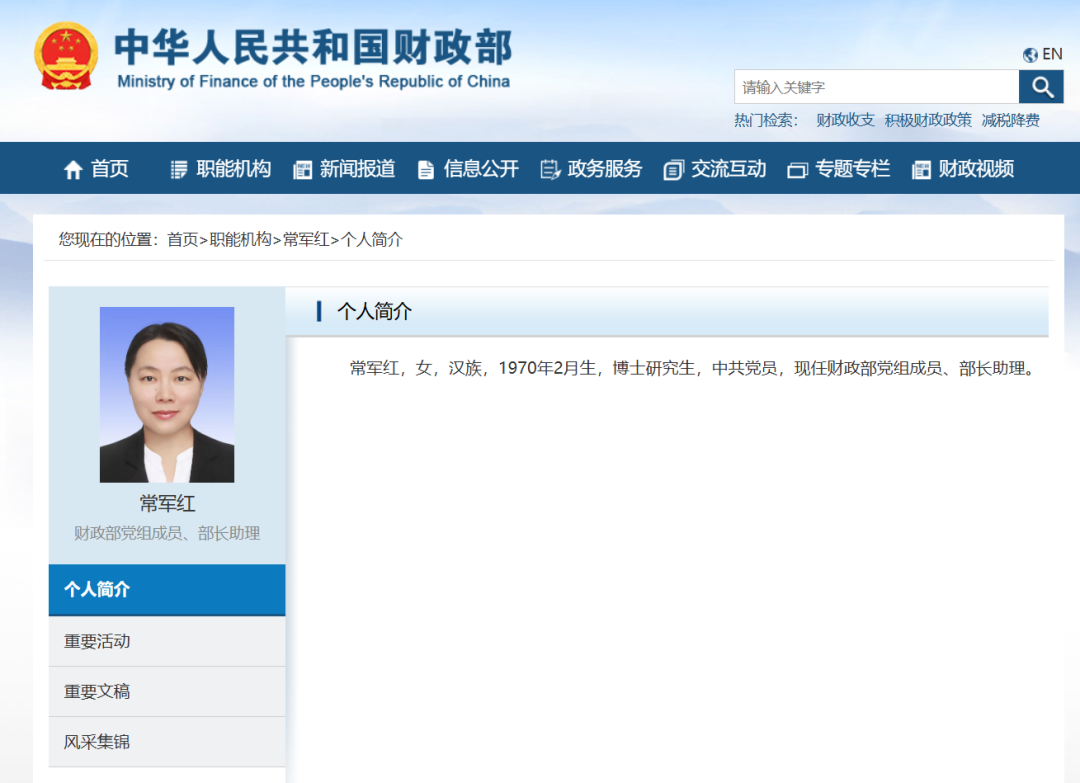This screenshot has height=783, width=1080.
Task: Open the 减税降费 hot search link
Action: (1010, 120)
